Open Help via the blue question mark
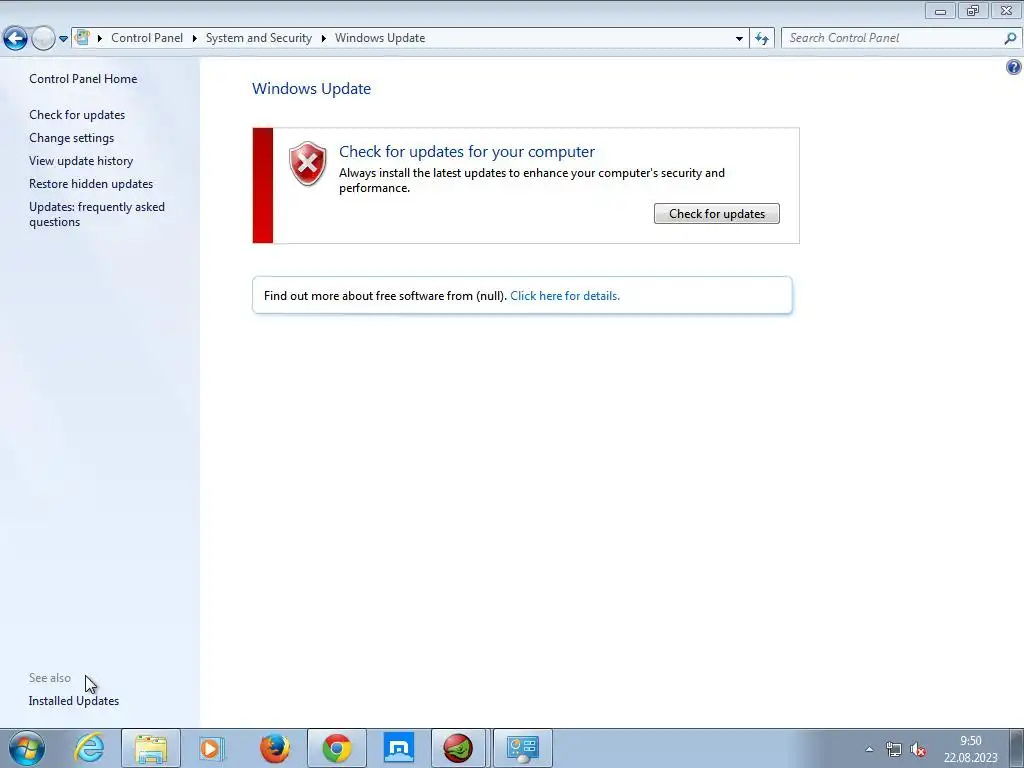Screen dimensions: 1024x768 [1014, 67]
